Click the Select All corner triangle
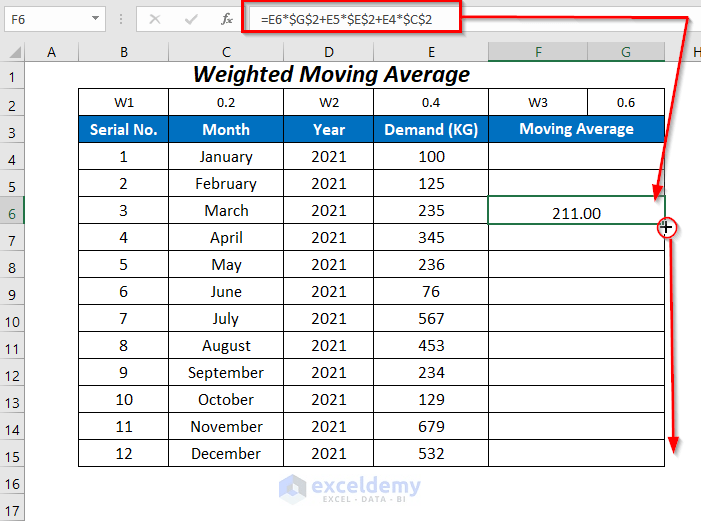 click(x=15, y=52)
